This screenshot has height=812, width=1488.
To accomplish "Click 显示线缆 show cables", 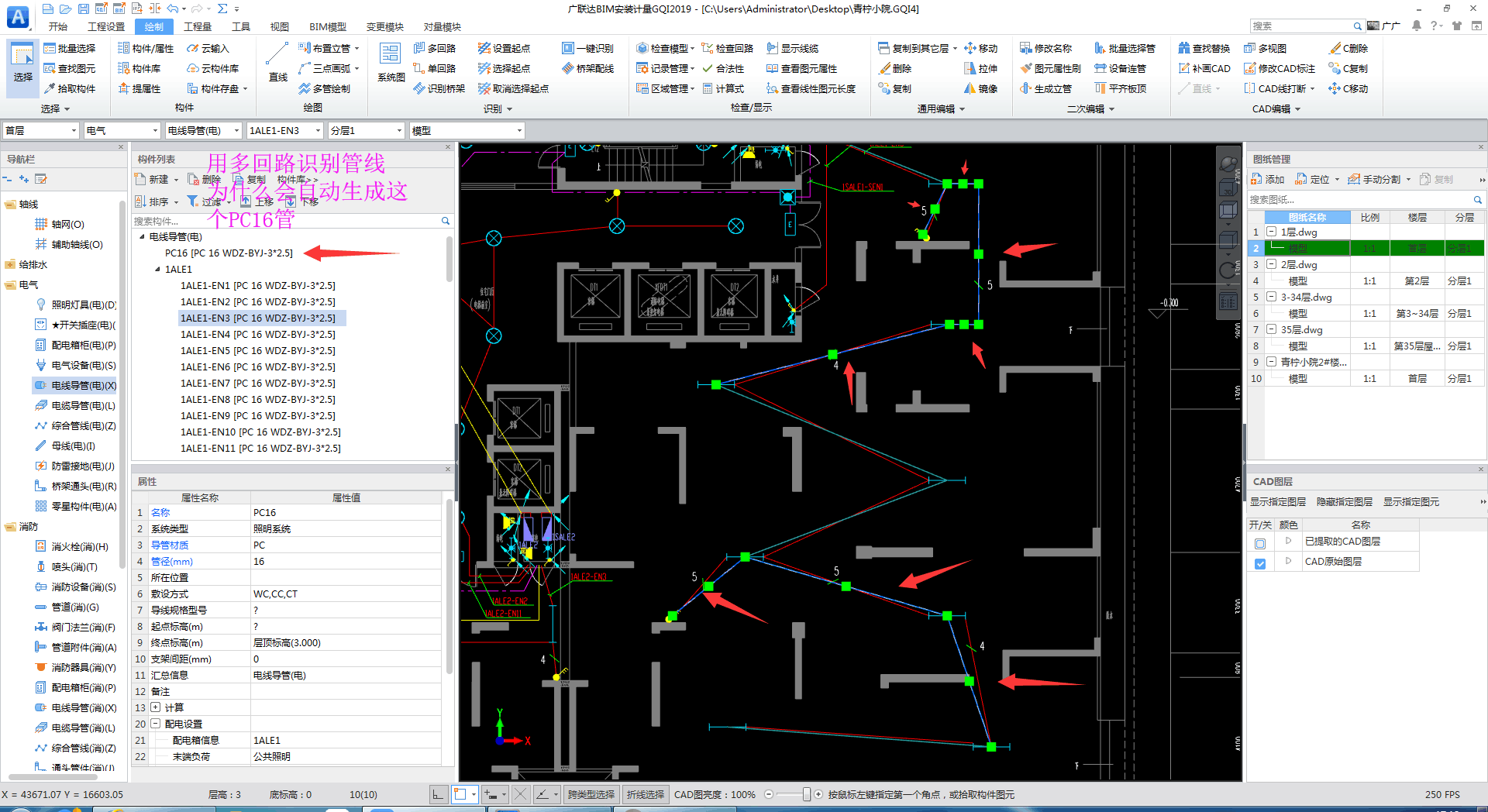I will [x=793, y=48].
